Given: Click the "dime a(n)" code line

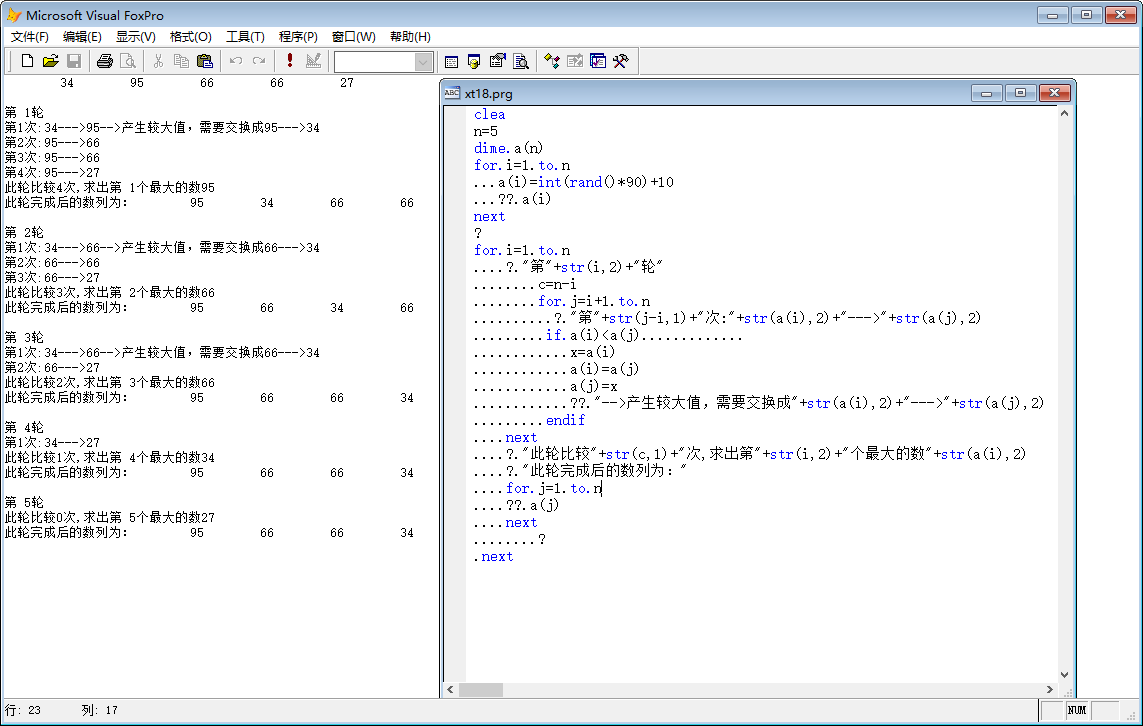Looking at the screenshot, I should (508, 148).
